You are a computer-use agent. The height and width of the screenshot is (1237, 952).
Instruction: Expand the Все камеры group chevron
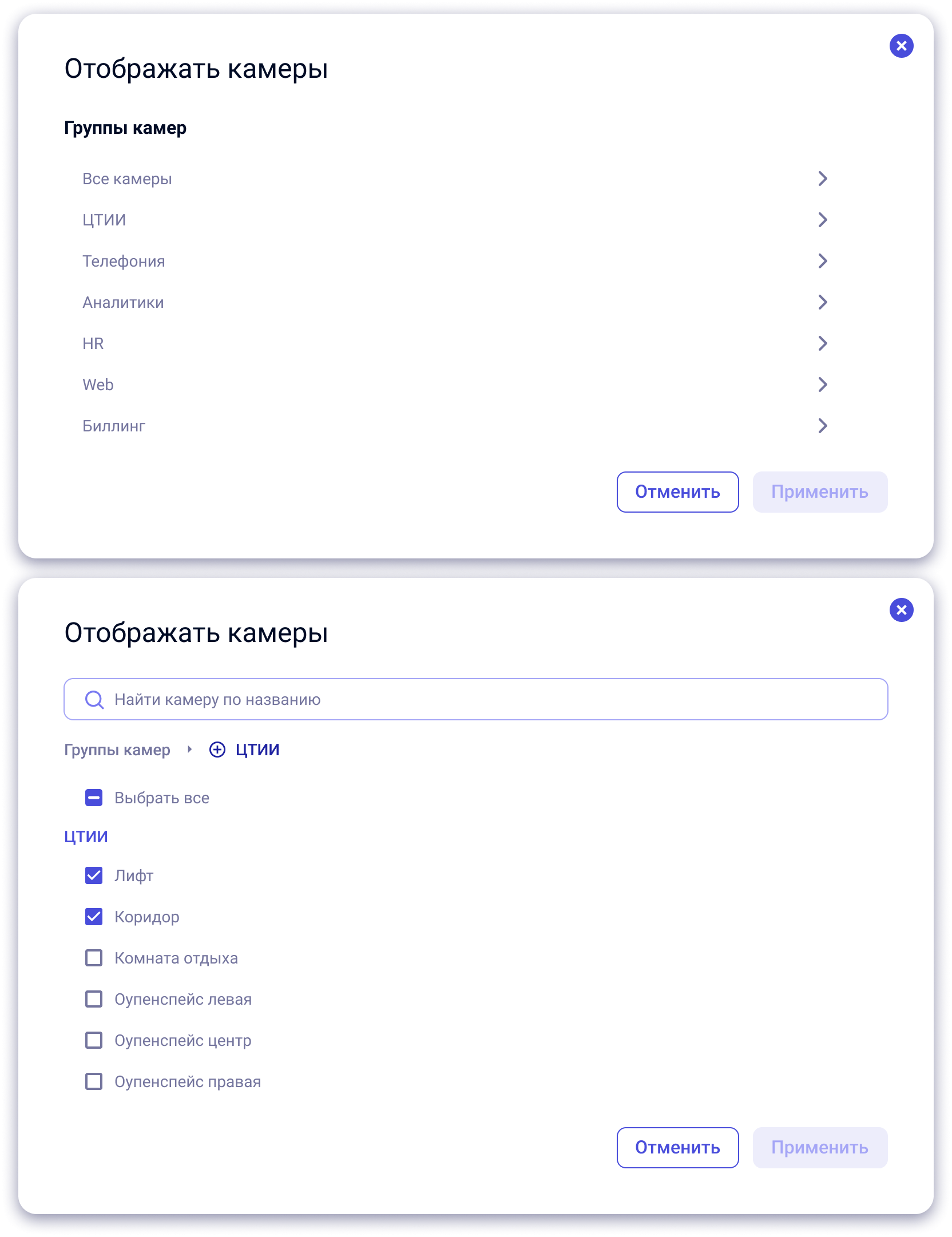(823, 179)
